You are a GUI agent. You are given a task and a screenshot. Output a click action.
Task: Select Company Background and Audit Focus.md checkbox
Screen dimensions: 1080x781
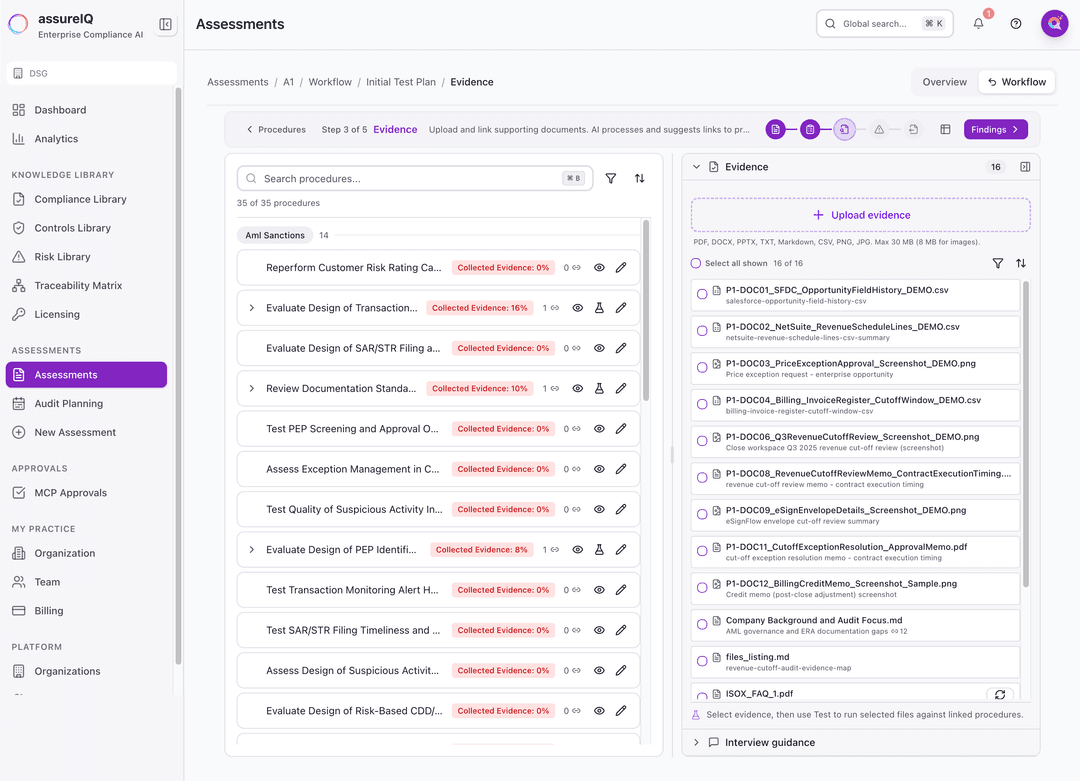click(702, 624)
